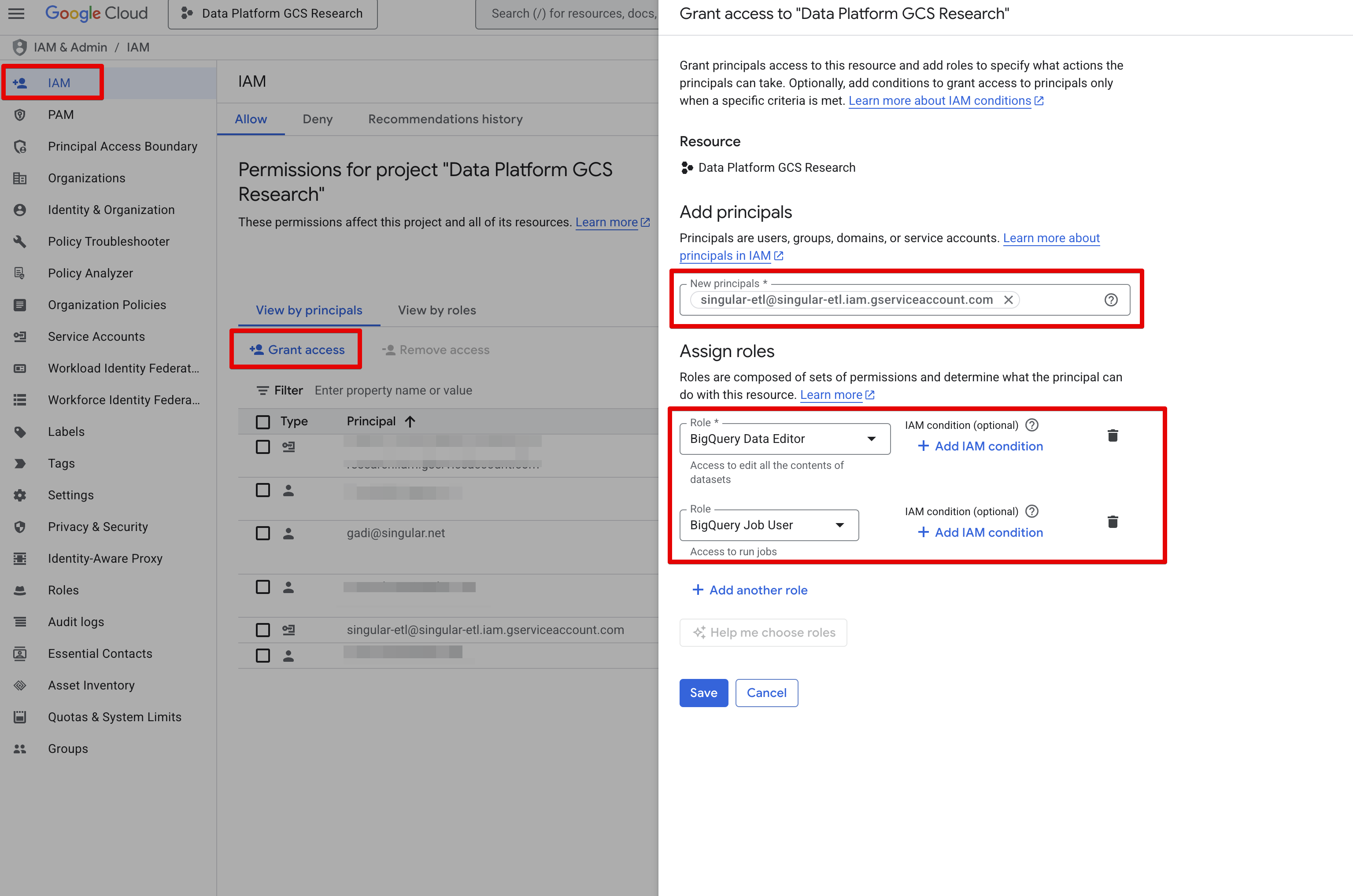Check the singular-etl service account row checkbox
The image size is (1353, 896).
point(263,631)
